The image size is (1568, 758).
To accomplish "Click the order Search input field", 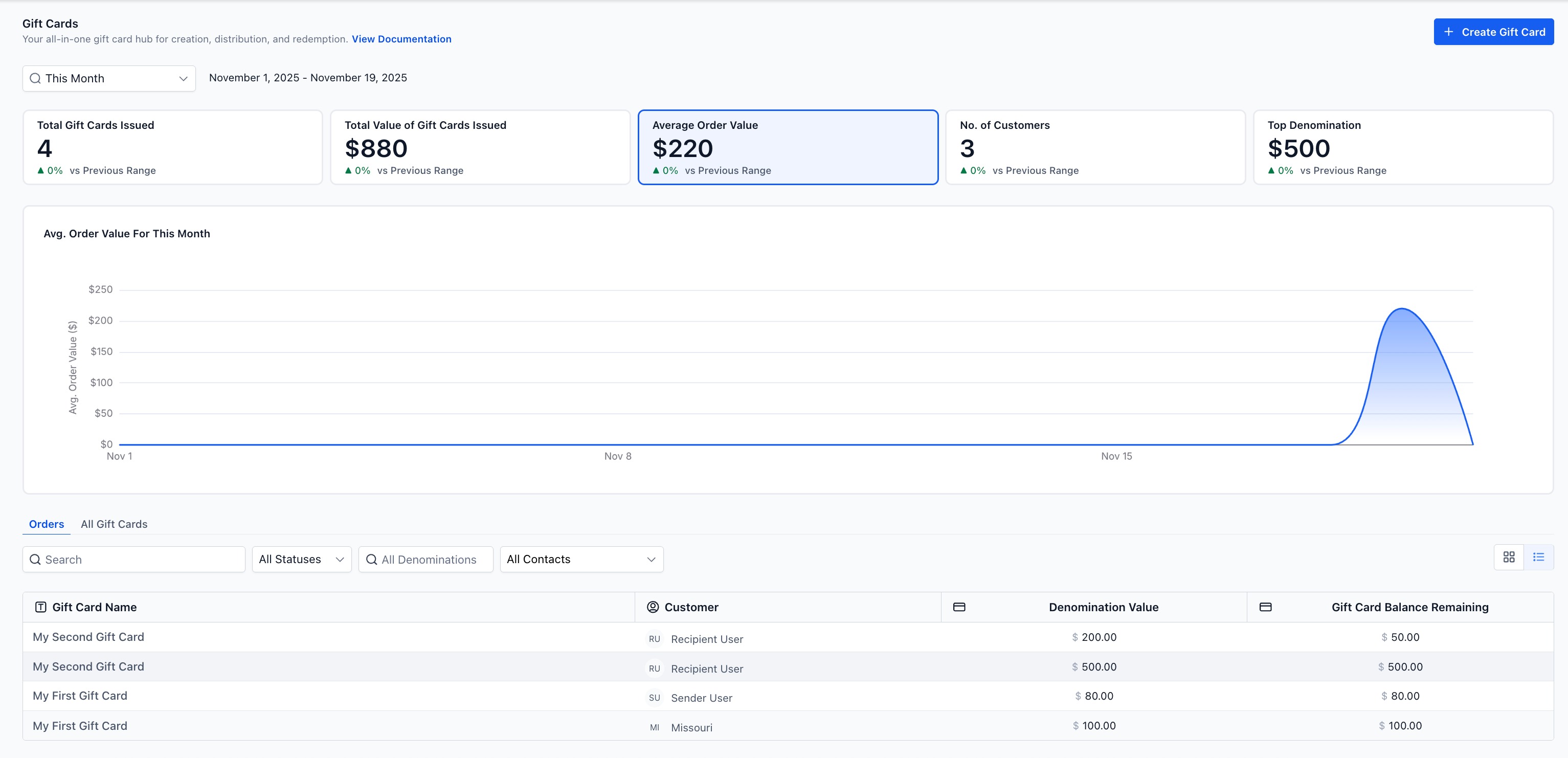I will coord(134,559).
